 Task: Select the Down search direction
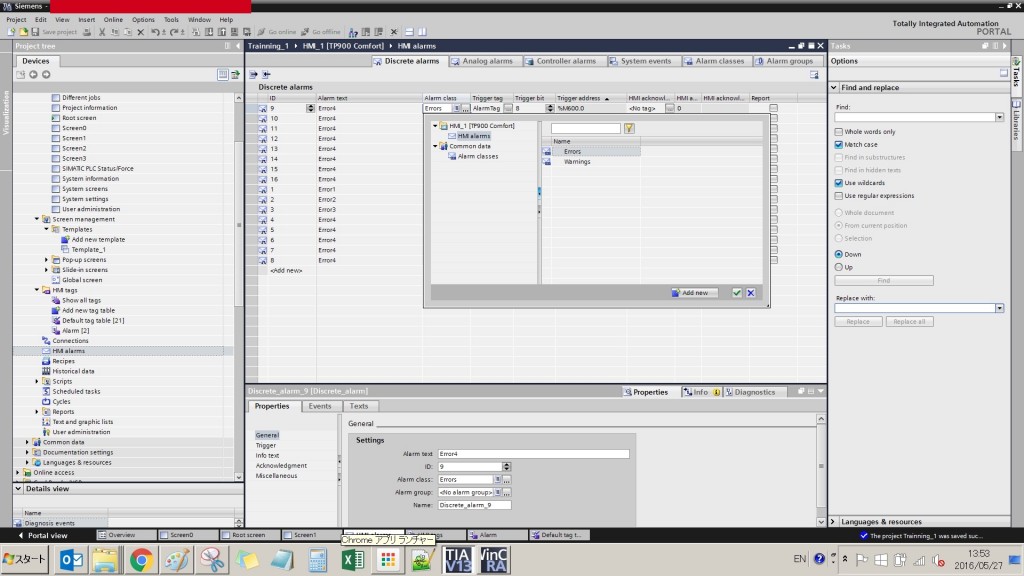pos(839,254)
